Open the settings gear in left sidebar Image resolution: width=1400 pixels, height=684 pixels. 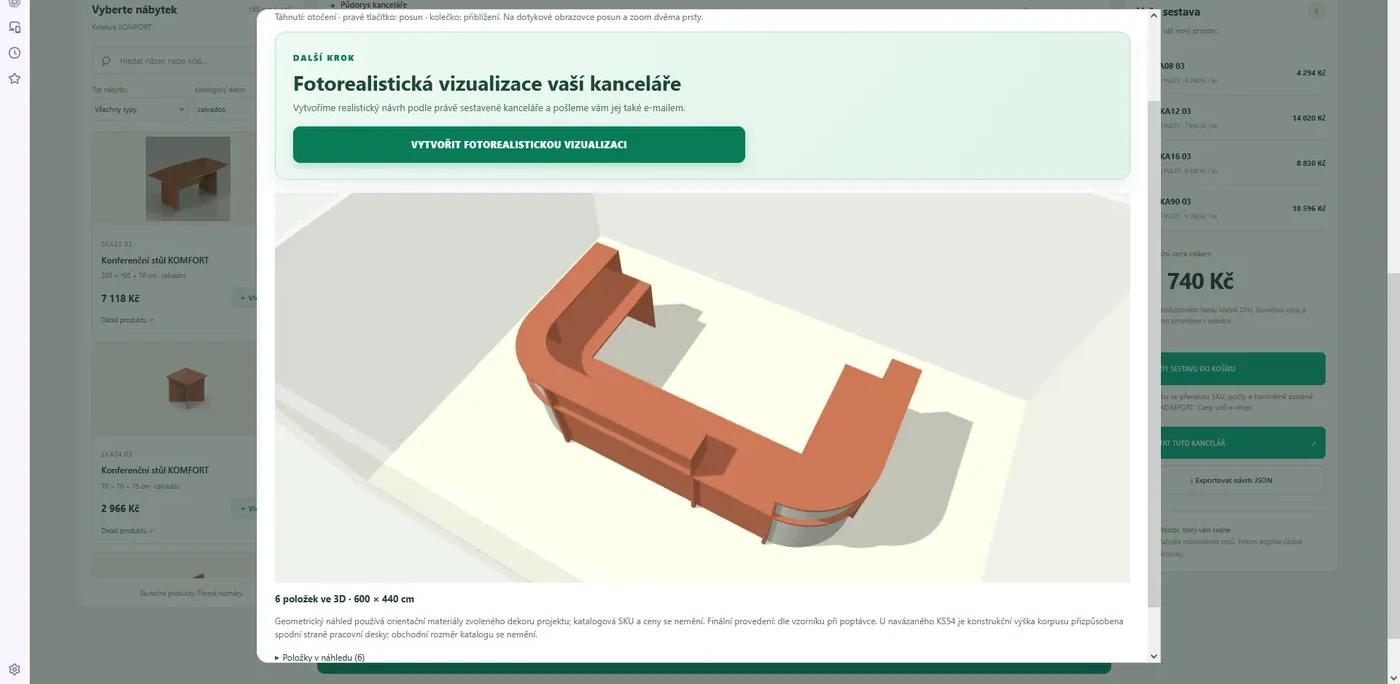14,670
